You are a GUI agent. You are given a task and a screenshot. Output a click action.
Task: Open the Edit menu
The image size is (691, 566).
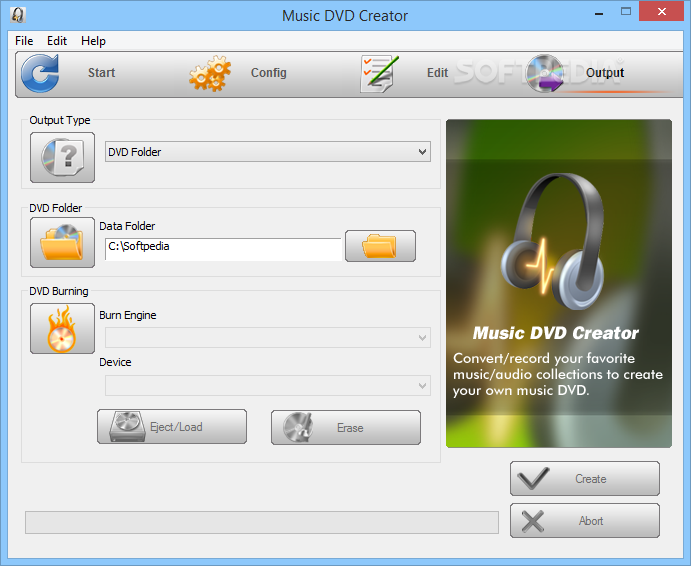tap(57, 41)
